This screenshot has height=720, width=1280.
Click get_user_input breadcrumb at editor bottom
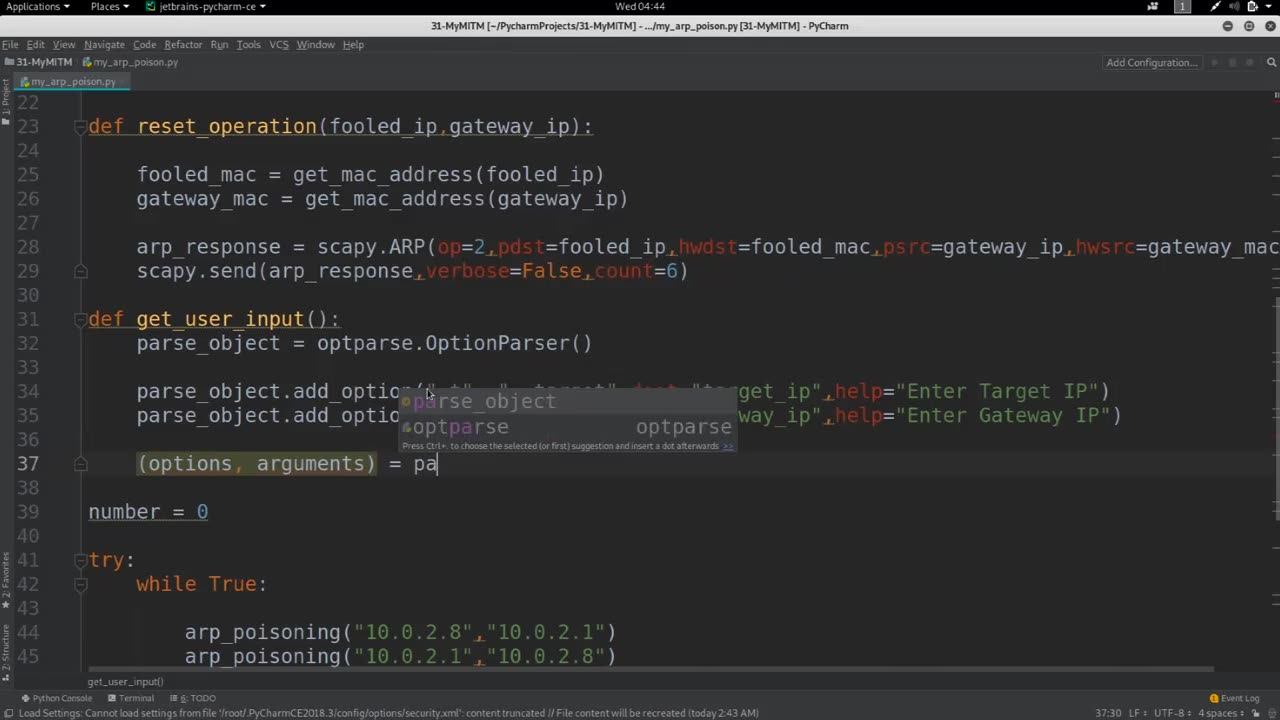click(125, 682)
